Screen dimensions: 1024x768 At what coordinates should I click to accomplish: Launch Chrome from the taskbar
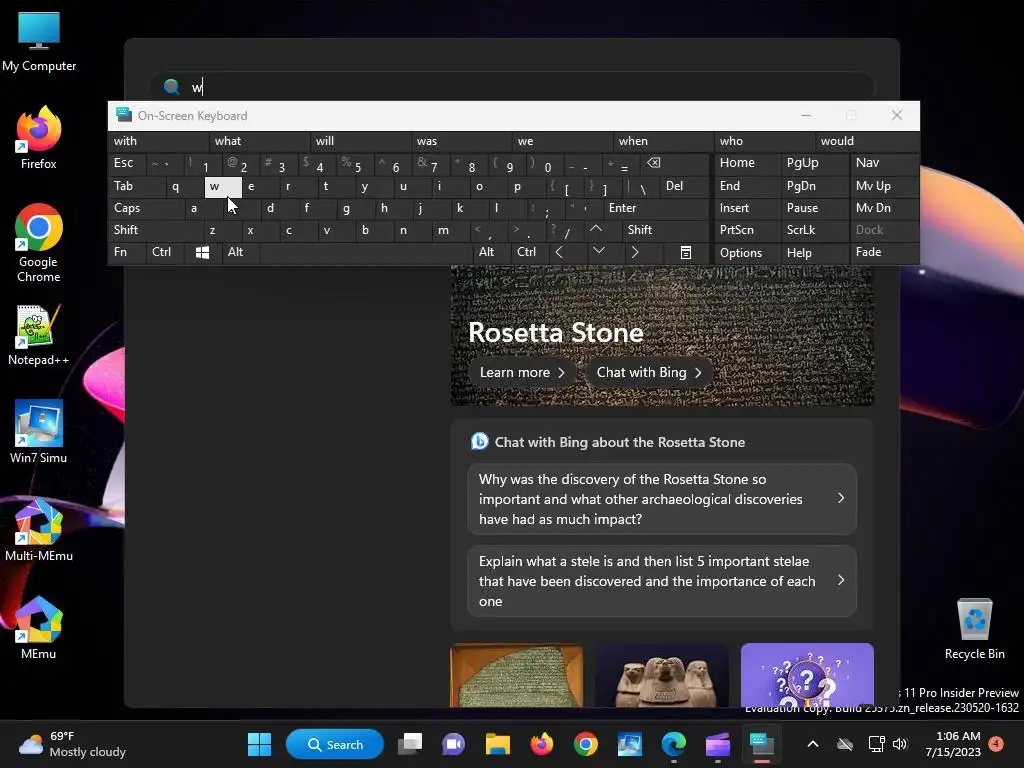click(586, 744)
